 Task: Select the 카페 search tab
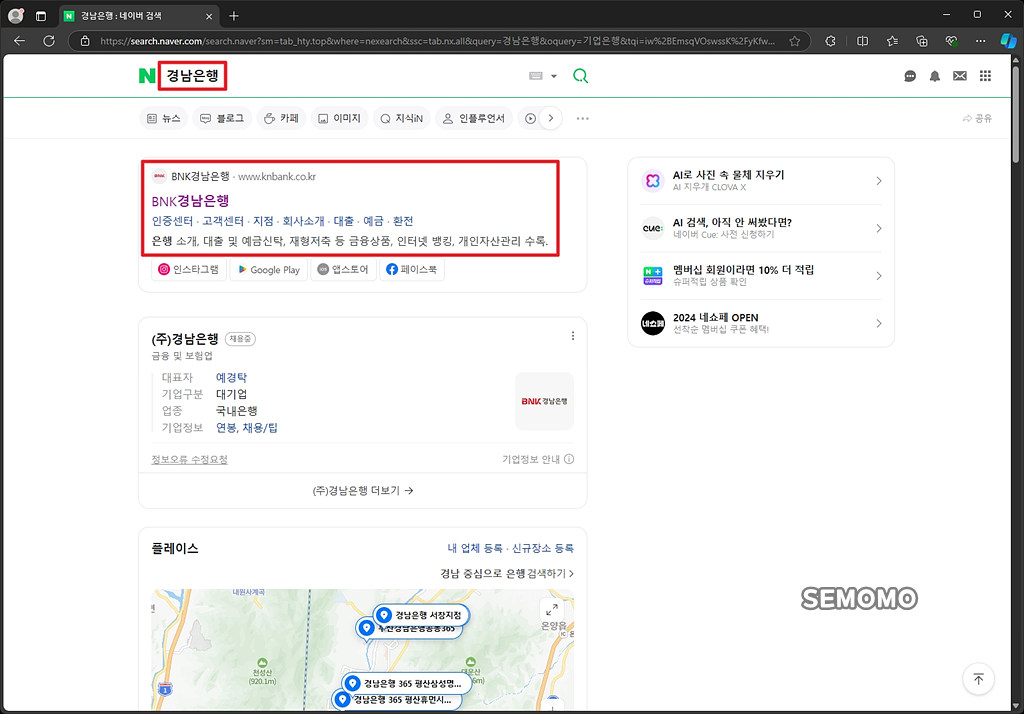(281, 118)
